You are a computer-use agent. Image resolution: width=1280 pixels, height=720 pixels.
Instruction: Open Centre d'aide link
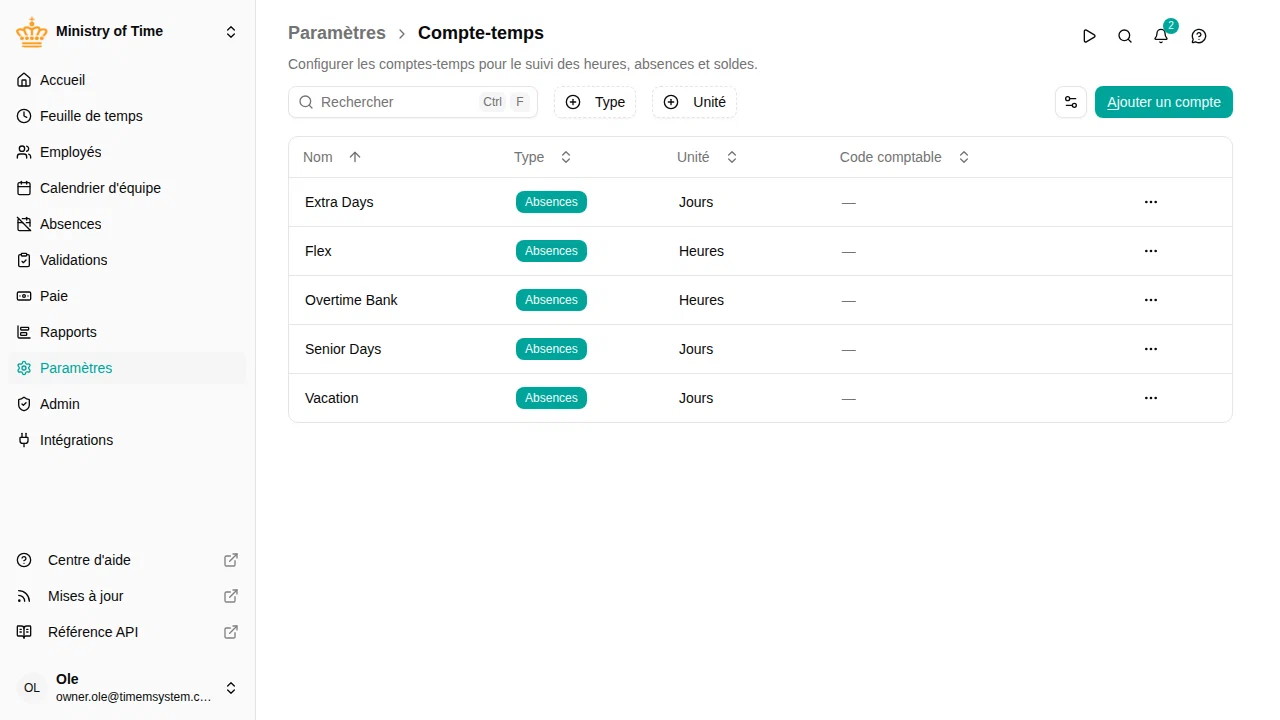point(127,560)
